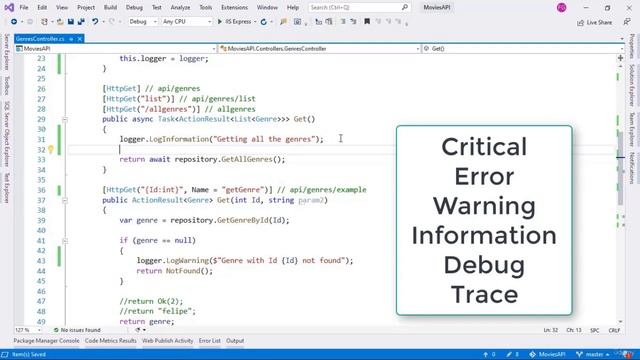Collapse the if block at line 41
This screenshot has height=360, width=640.
coord(64,241)
